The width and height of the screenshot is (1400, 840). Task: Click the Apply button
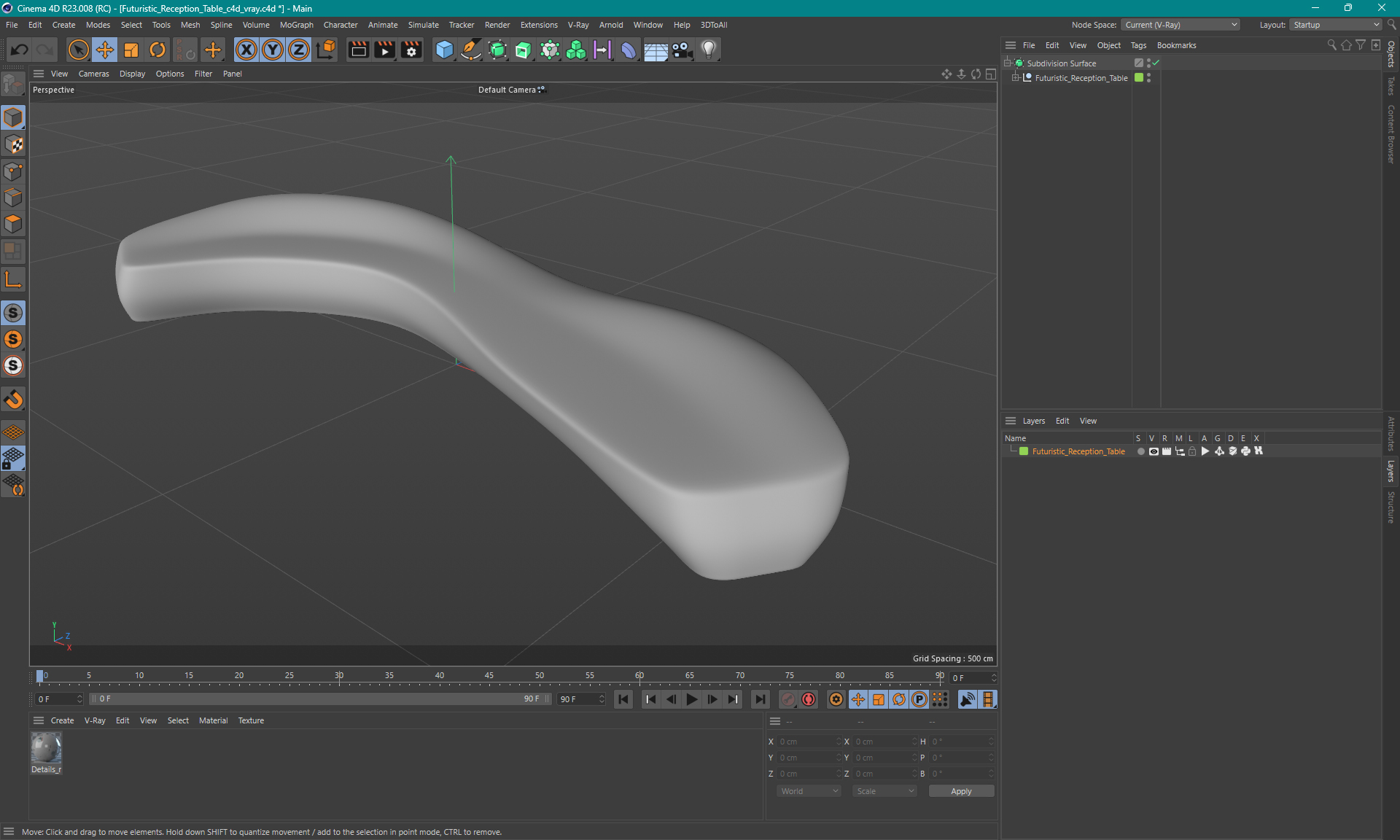click(961, 791)
